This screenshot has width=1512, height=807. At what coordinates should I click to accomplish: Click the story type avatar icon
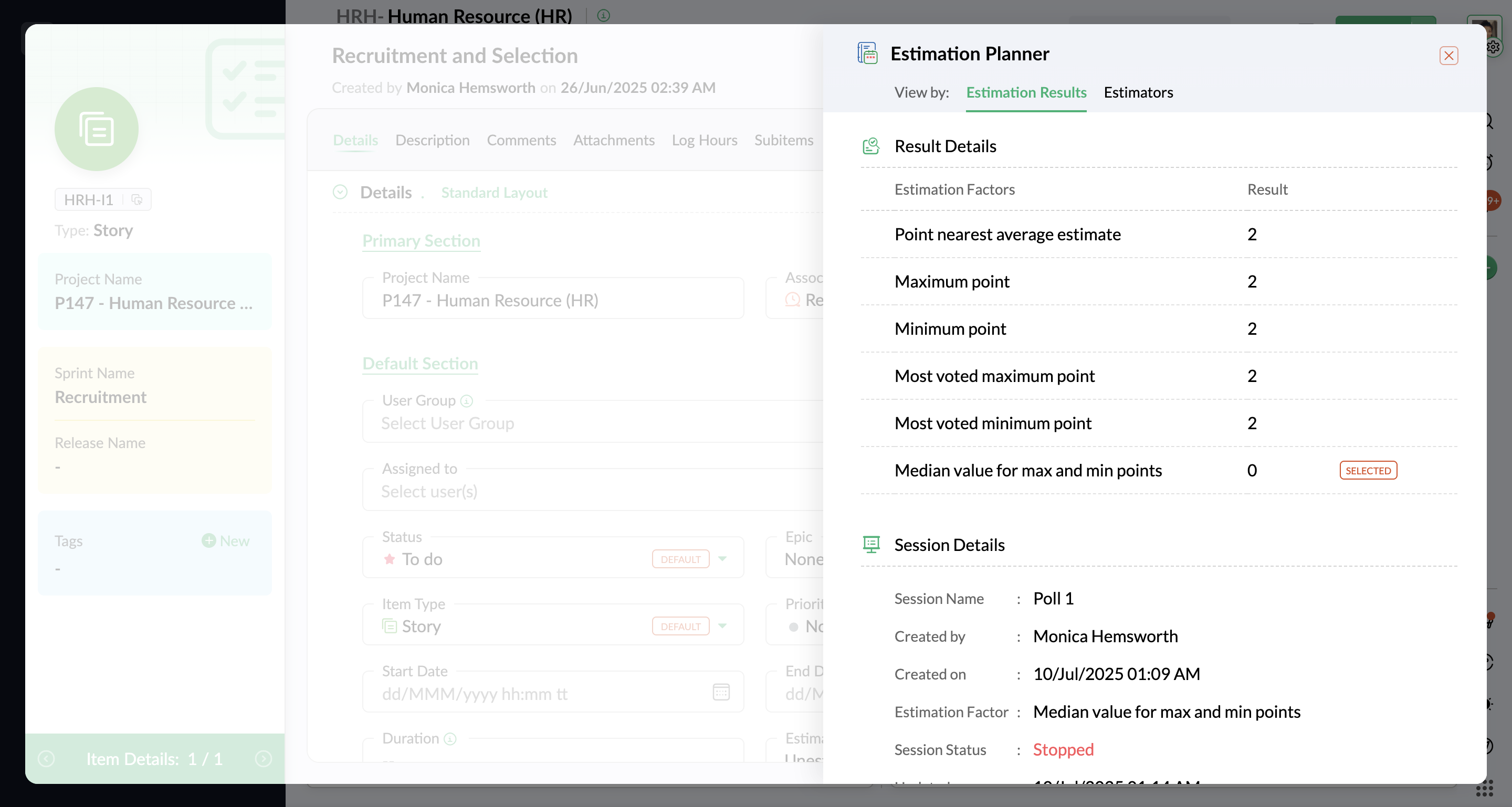point(96,129)
